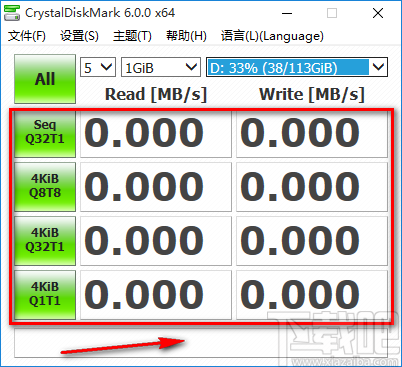The image size is (402, 367).
Task: Run the 4KiB Q1T1 test
Action: point(45,295)
